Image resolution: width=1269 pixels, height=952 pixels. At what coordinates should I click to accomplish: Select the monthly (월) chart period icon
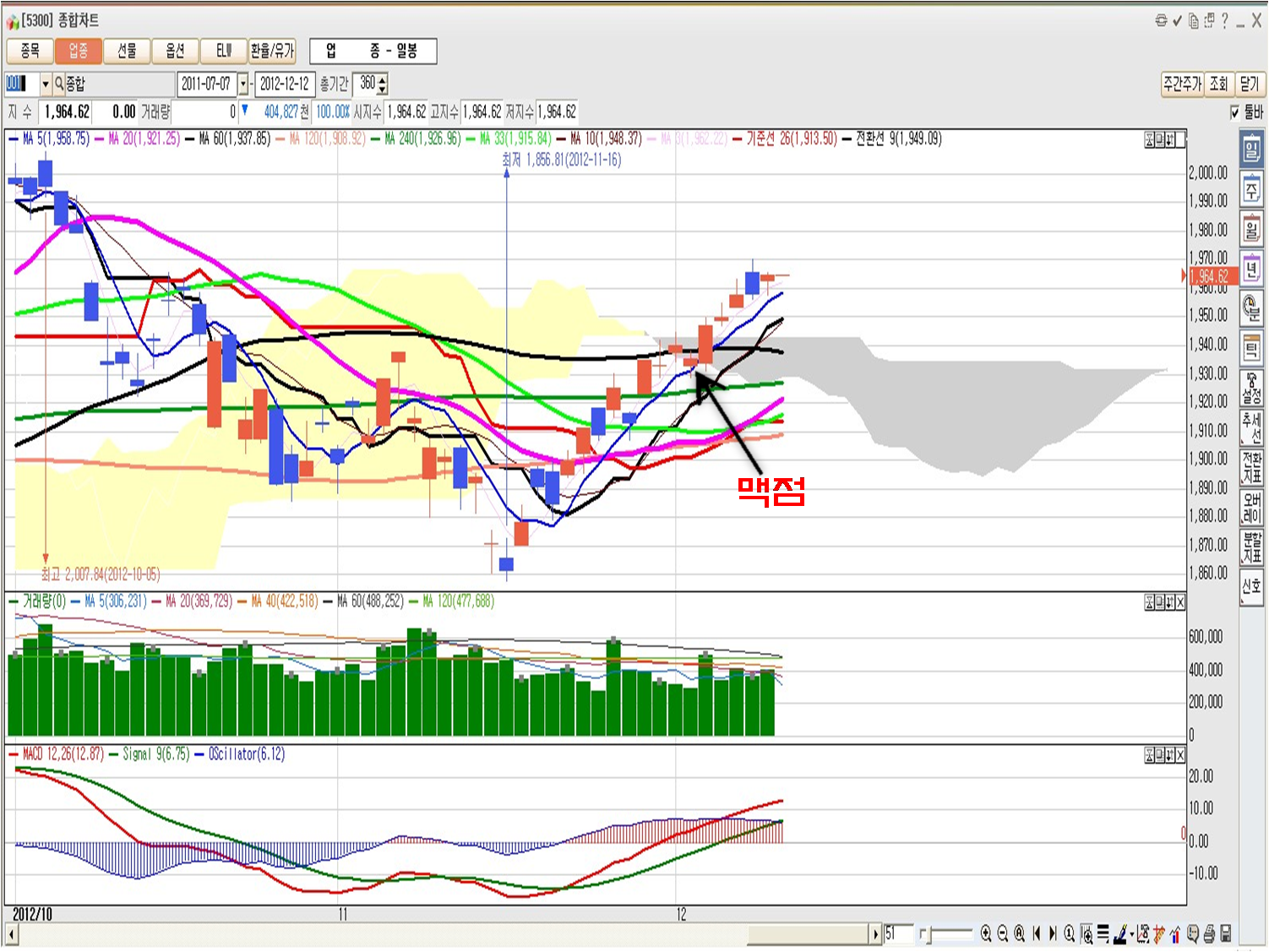click(x=1251, y=229)
